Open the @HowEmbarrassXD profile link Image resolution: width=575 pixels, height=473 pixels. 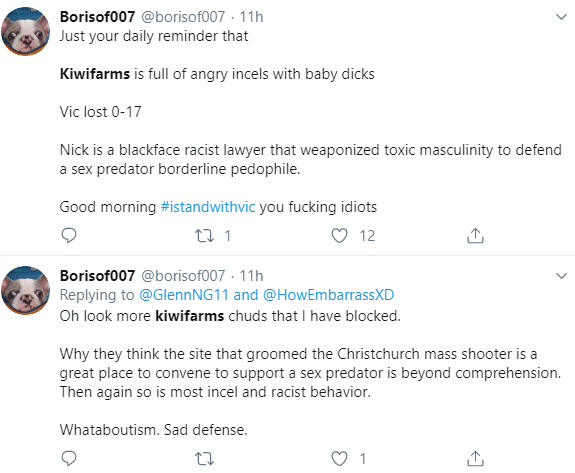click(329, 295)
